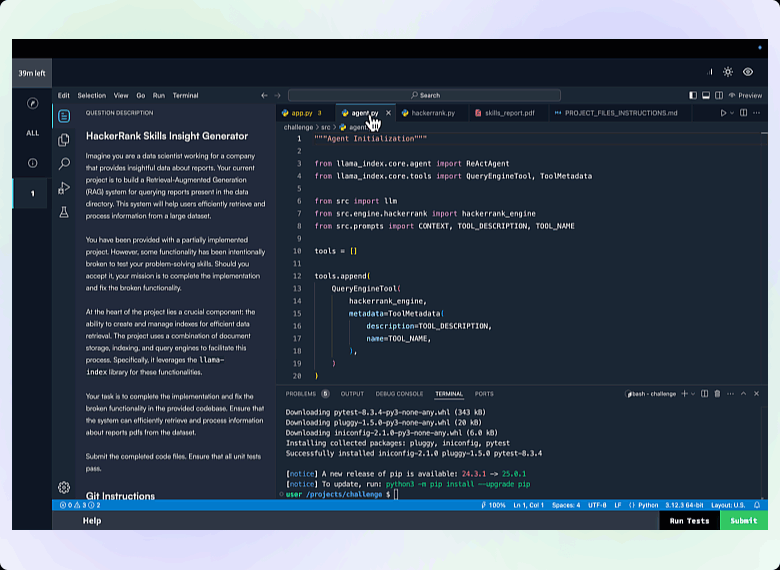Screen dimensions: 780x570
Task: Switch to the app.py tab
Action: [302, 113]
